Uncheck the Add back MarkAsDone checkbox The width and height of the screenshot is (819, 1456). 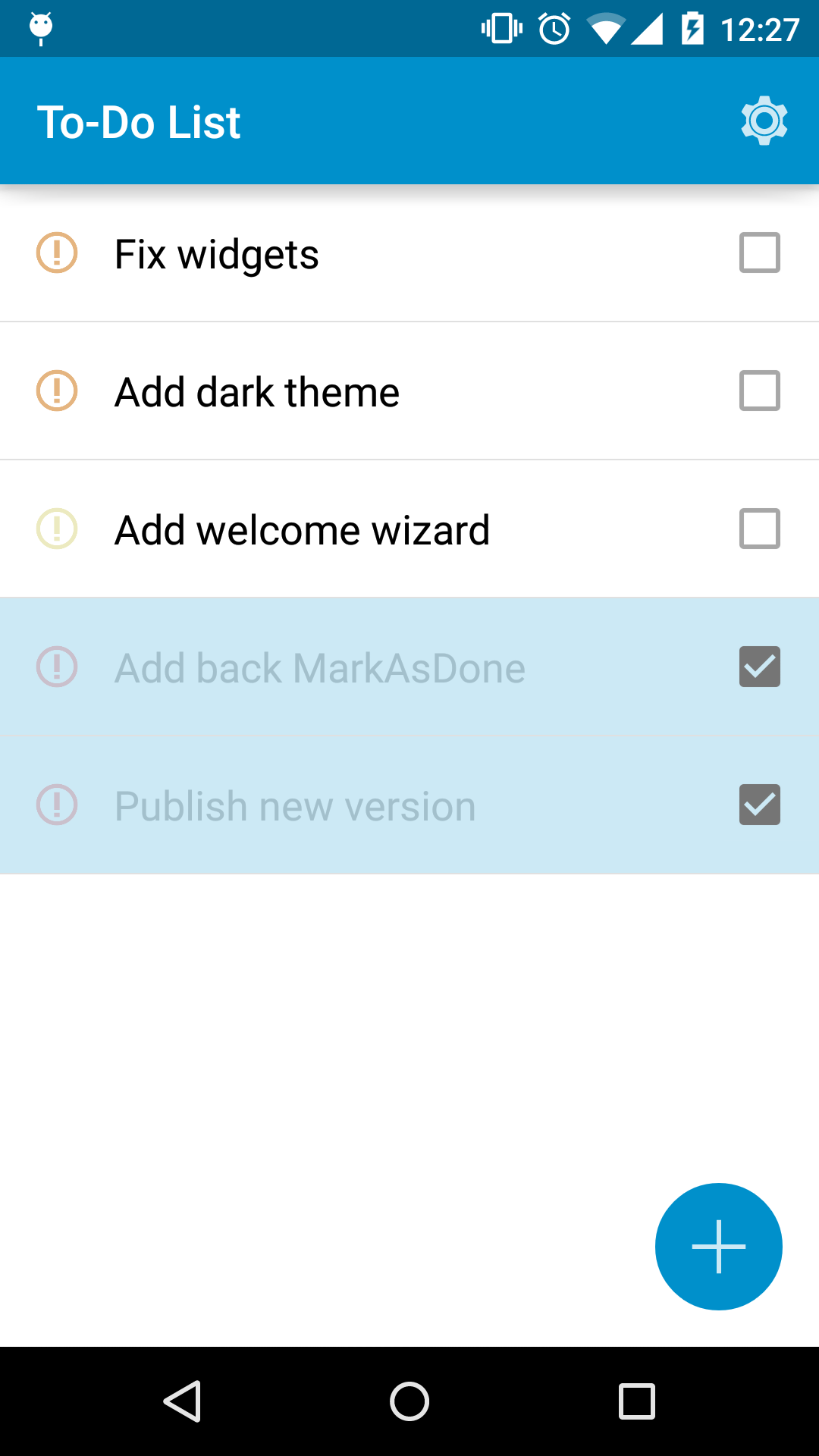click(760, 667)
